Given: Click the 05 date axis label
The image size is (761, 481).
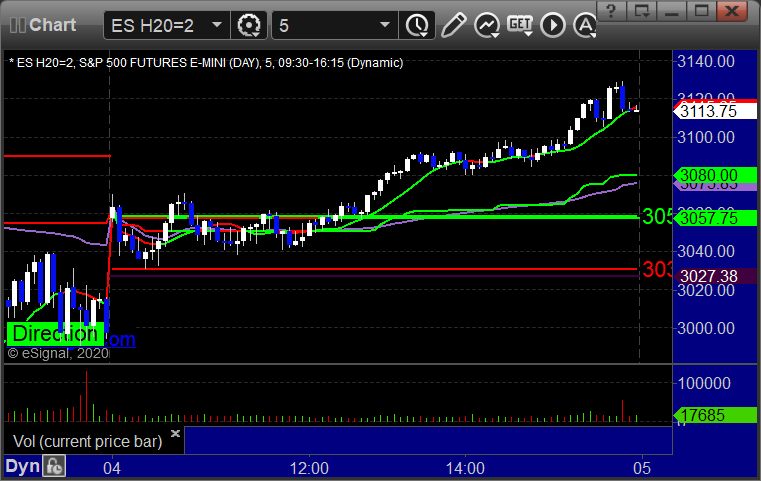Looking at the screenshot, I should pyautogui.click(x=642, y=468).
